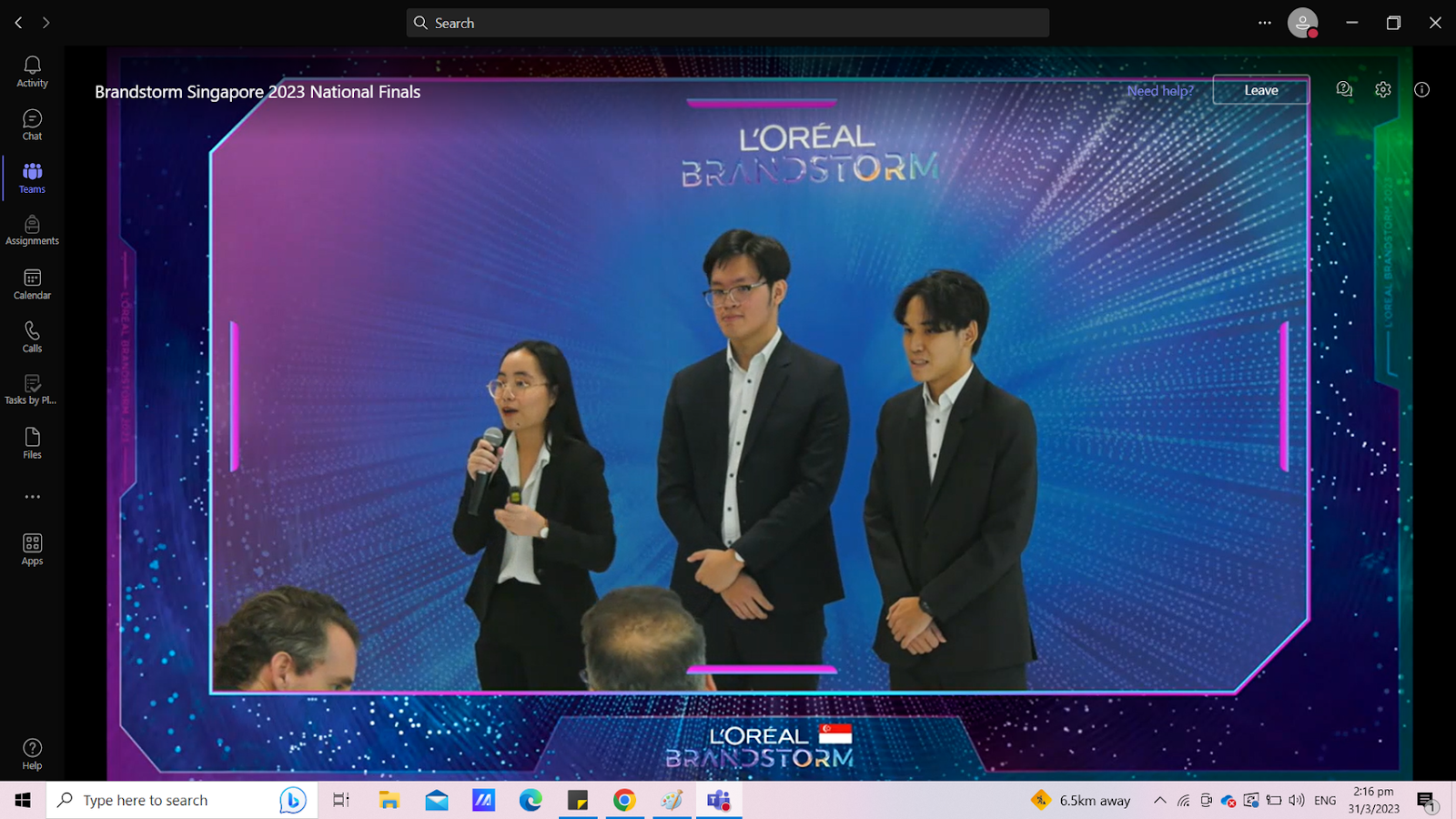Minimize the Teams window
Image resolution: width=1456 pixels, height=819 pixels.
(1351, 23)
